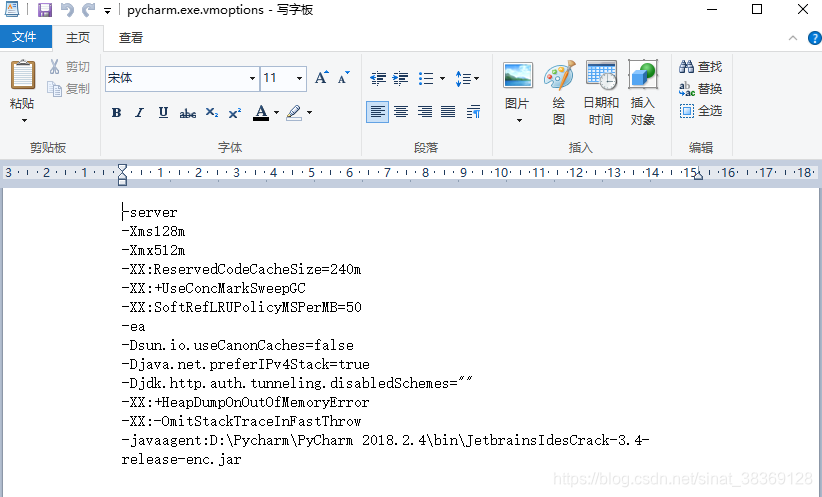Click the 粘贴 clipboard icon
This screenshot has width=822, height=497.
point(23,75)
